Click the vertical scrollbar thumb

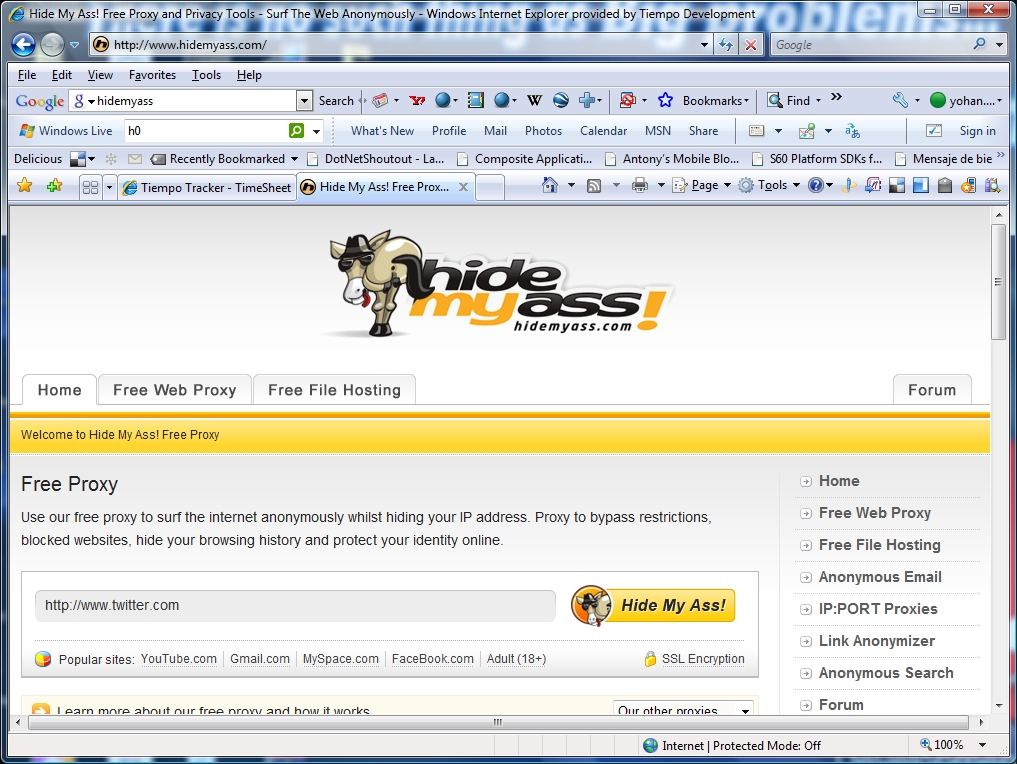pyautogui.click(x=998, y=281)
